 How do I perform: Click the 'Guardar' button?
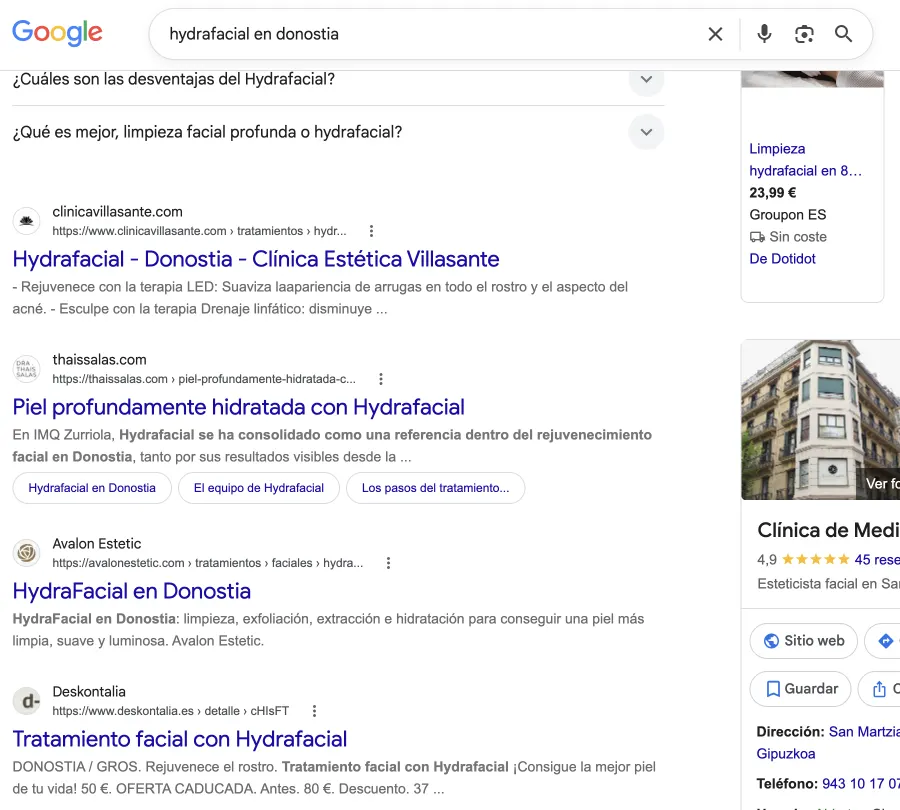801,689
